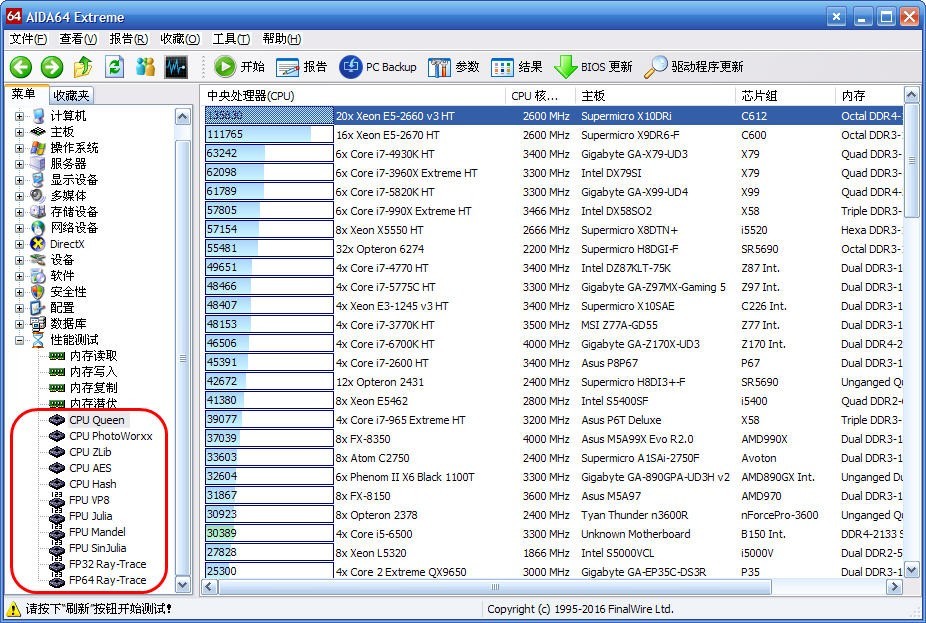Open the users icon in the toolbar
Image resolution: width=926 pixels, height=623 pixels.
click(146, 67)
